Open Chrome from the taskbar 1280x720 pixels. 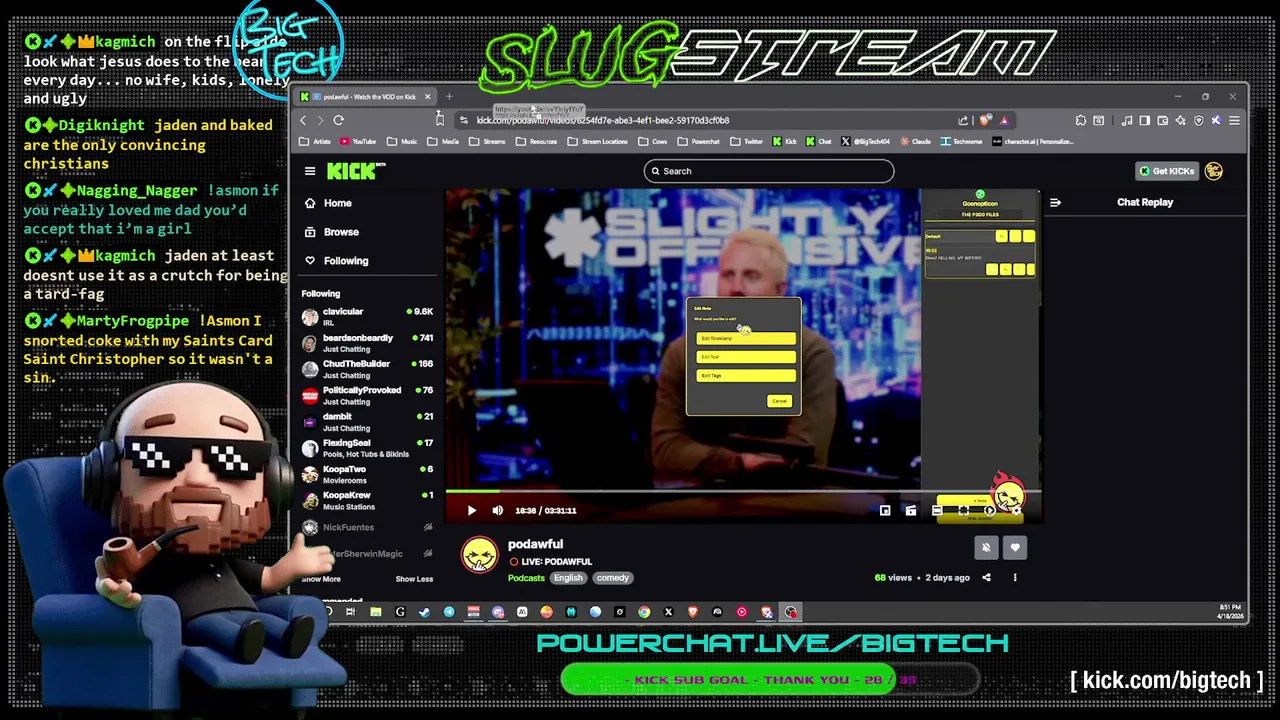[644, 612]
